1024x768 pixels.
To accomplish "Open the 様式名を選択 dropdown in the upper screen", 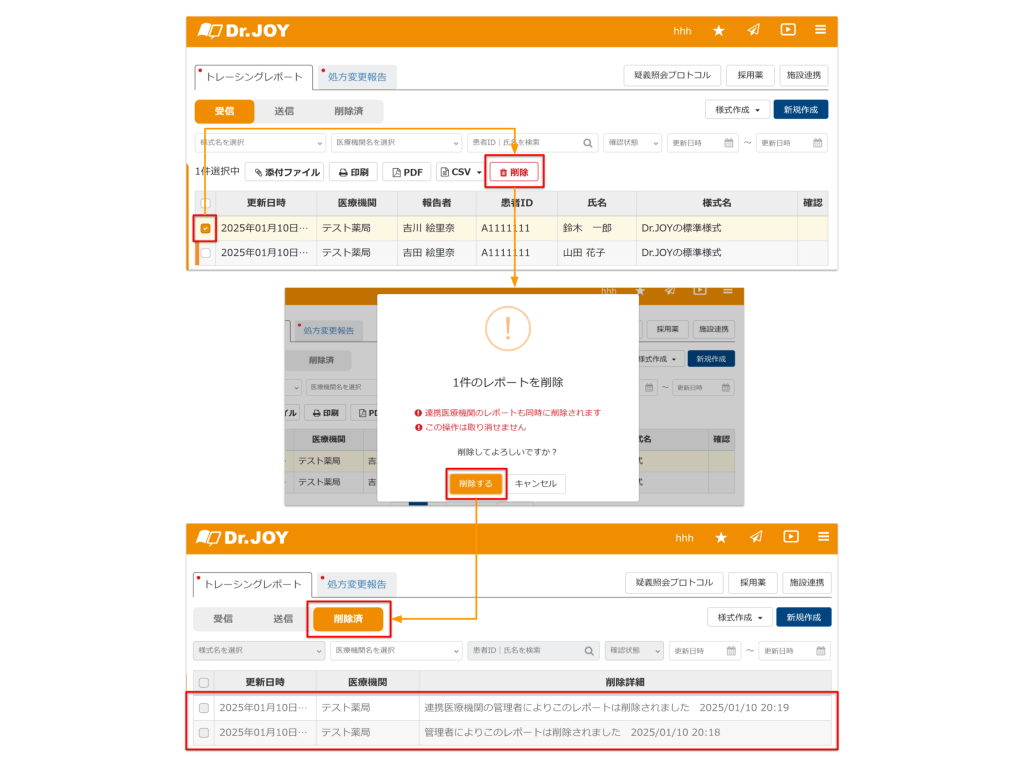I will (260, 143).
